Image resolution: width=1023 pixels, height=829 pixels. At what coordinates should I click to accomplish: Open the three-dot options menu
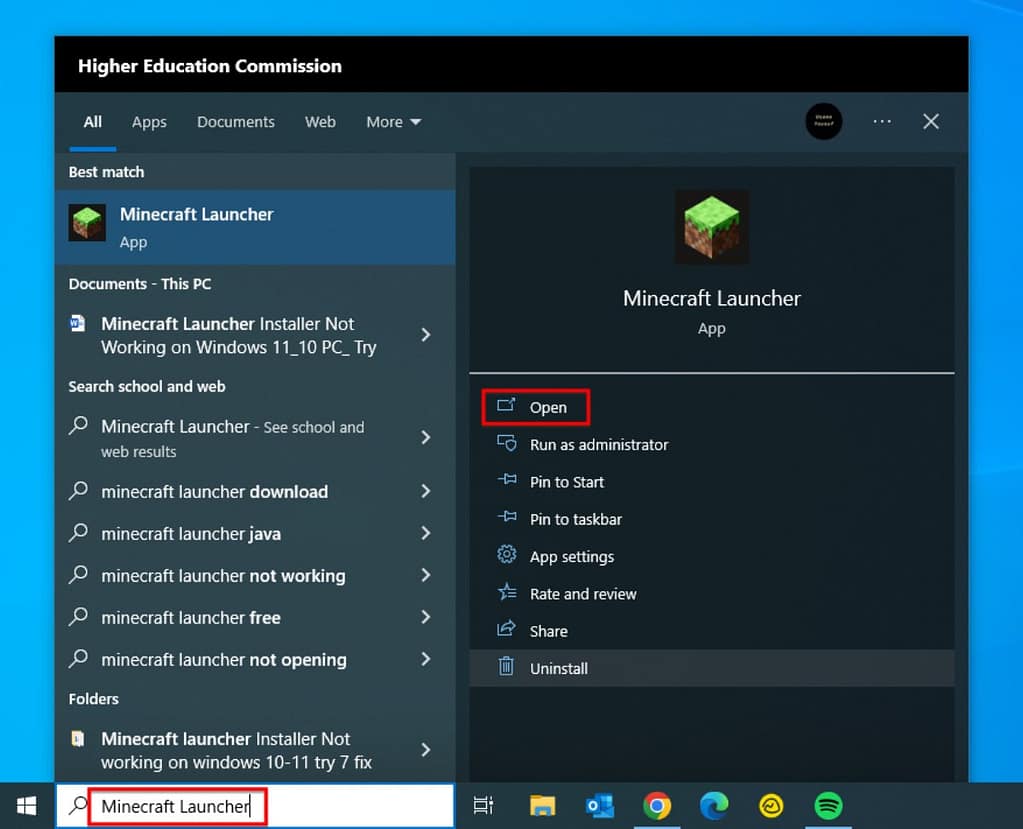tap(882, 121)
